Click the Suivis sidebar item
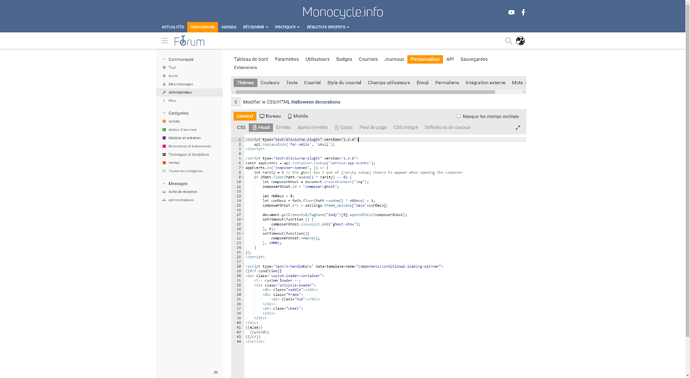 (x=173, y=76)
